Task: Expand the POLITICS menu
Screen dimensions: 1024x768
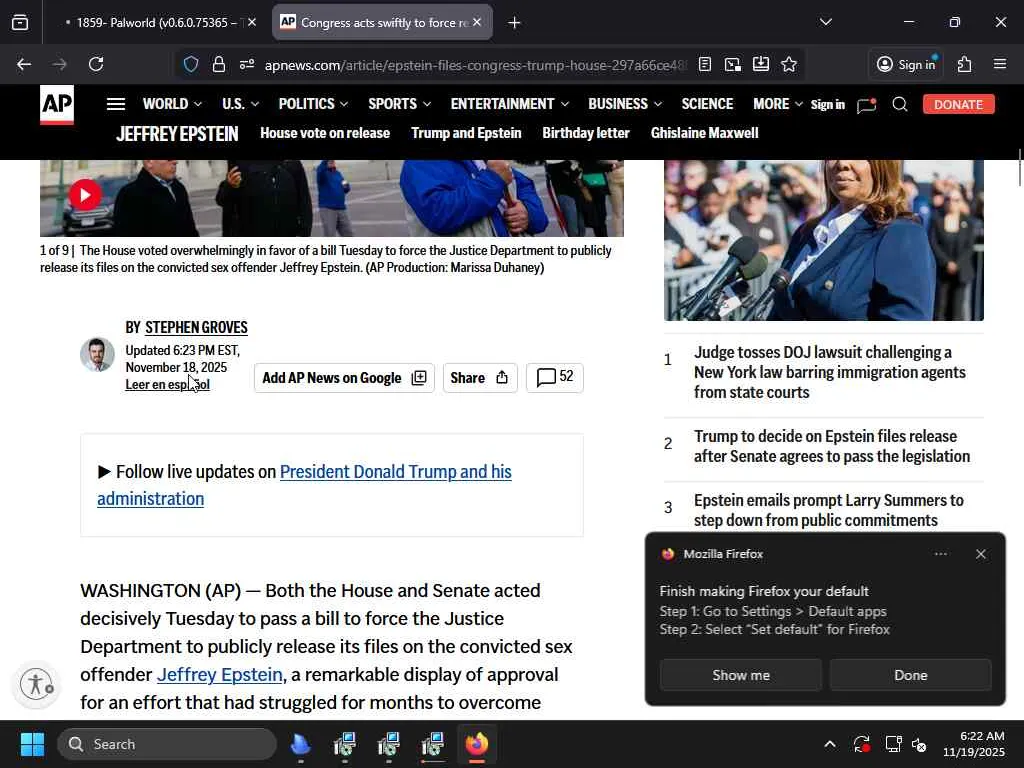Action: 313,104
